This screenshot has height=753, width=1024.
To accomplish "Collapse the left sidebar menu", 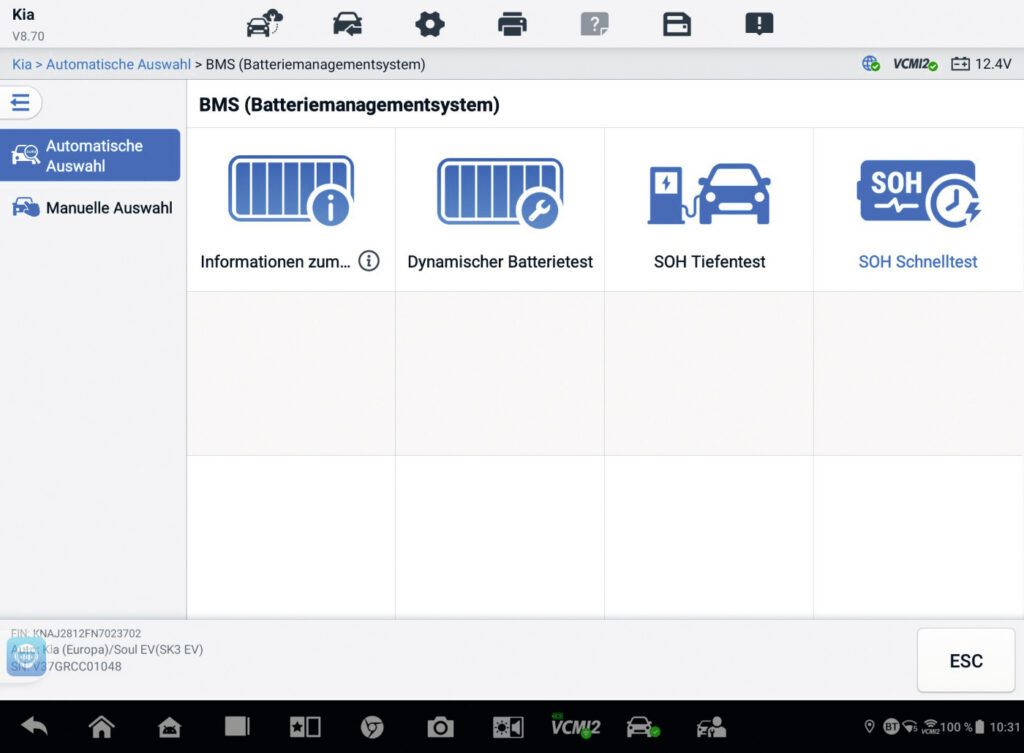I will 20,102.
